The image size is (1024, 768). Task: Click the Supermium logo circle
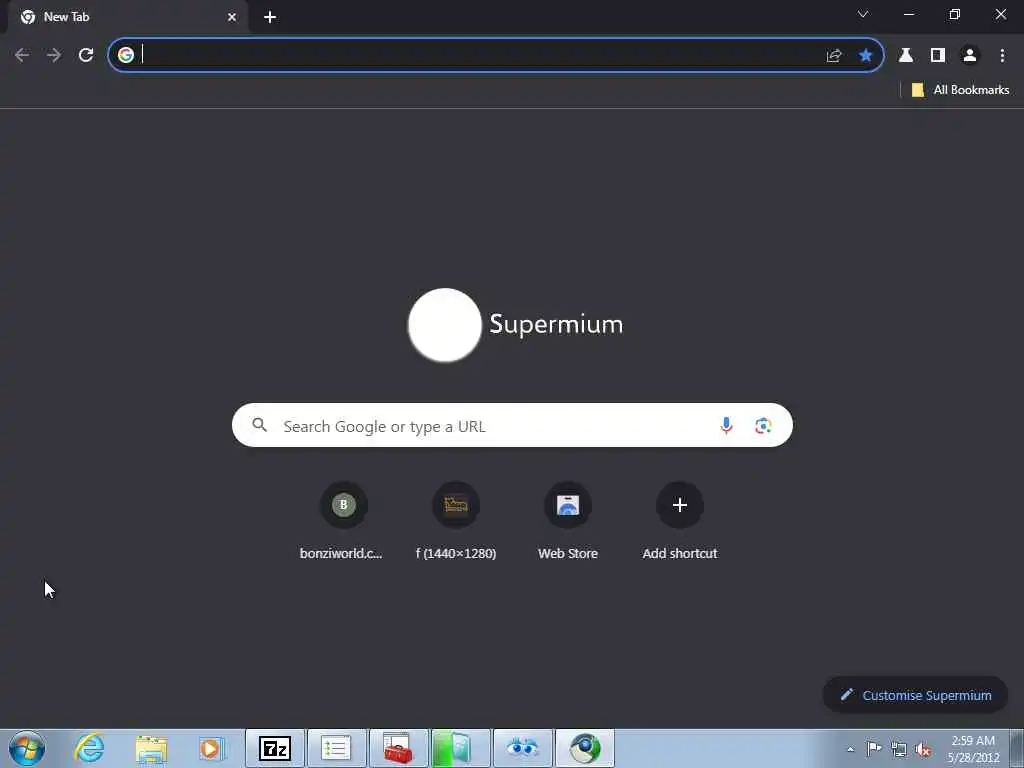pyautogui.click(x=445, y=325)
